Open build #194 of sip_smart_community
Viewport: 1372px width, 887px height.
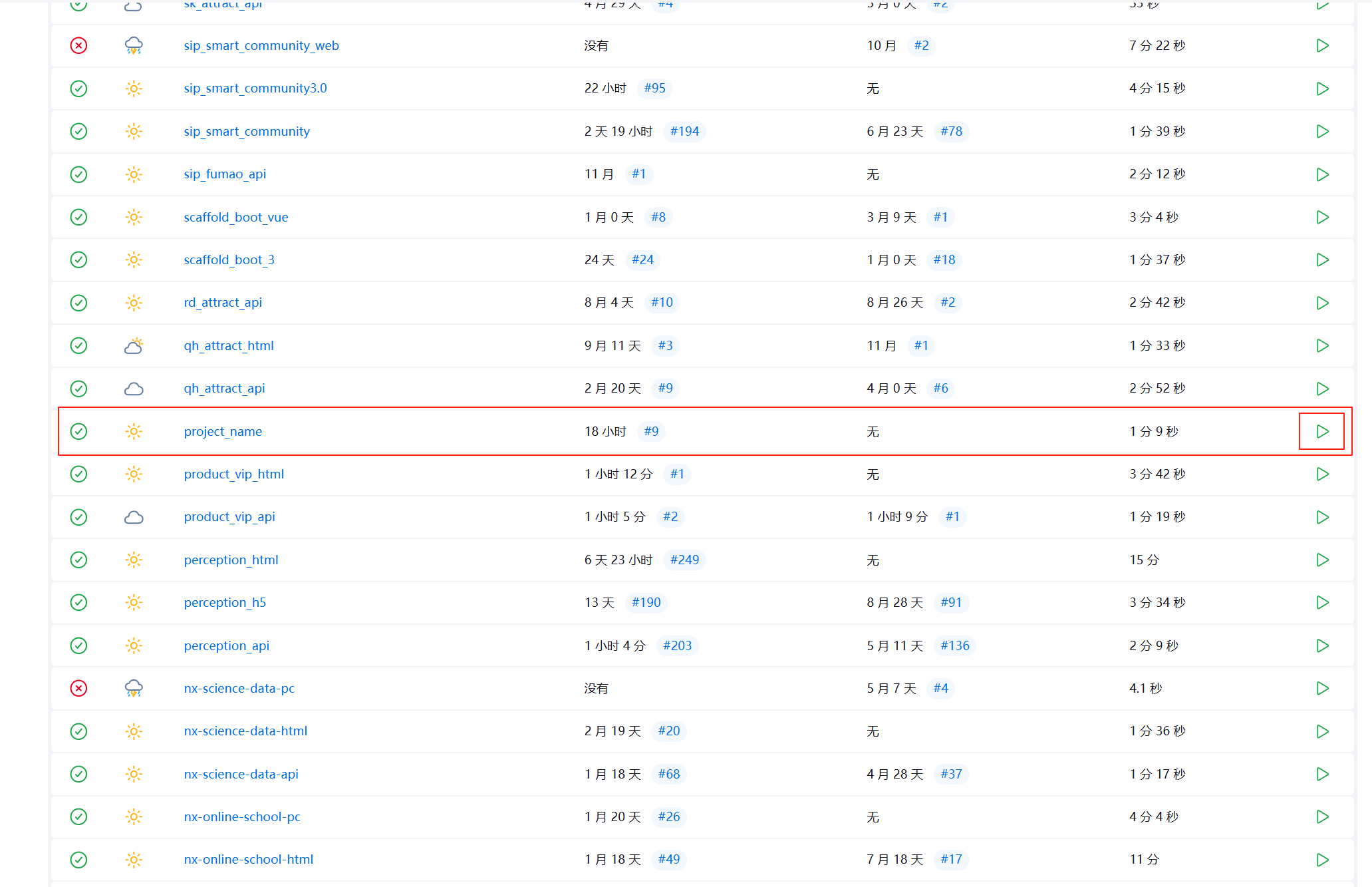[684, 131]
